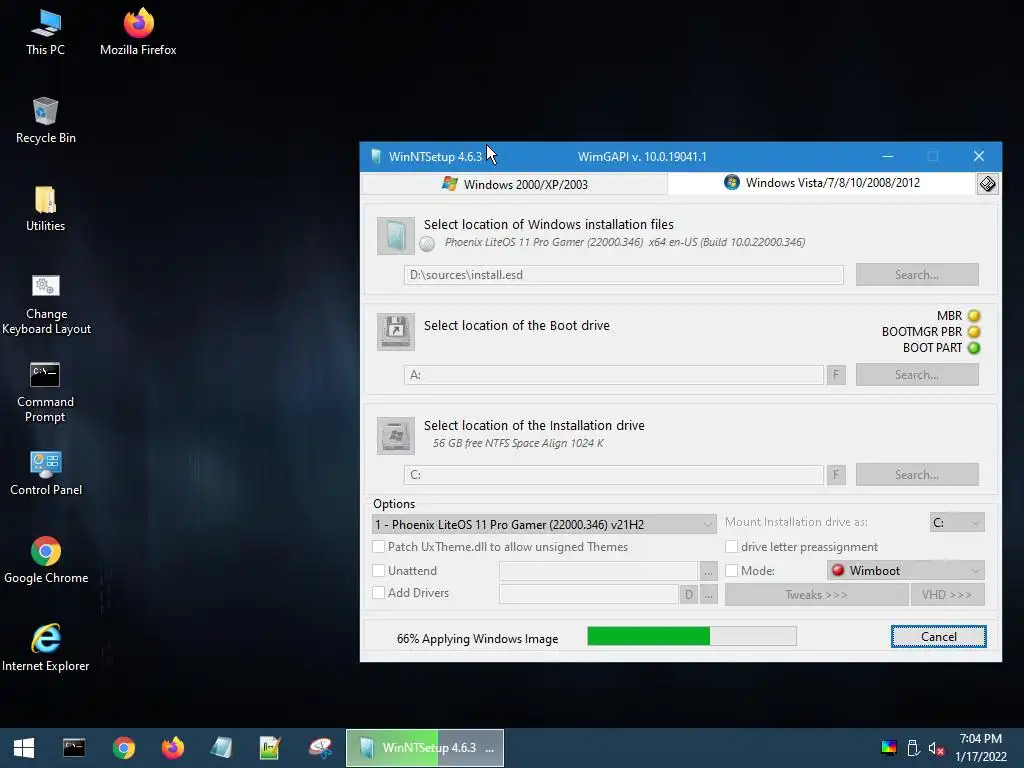Viewport: 1024px width, 768px height.
Task: Open Recycle Bin on desktop
Action: 46,121
